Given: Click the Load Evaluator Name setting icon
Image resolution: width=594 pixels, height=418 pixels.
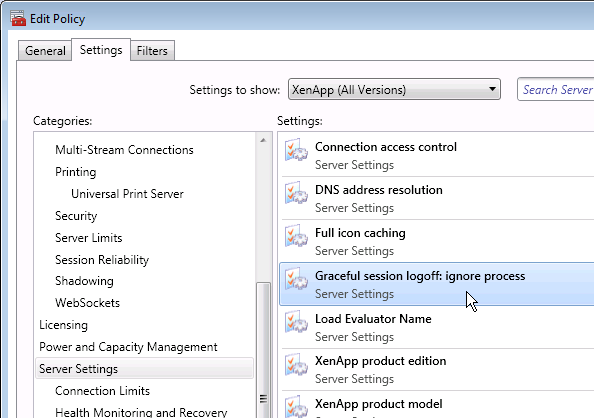Looking at the screenshot, I should 296,322.
